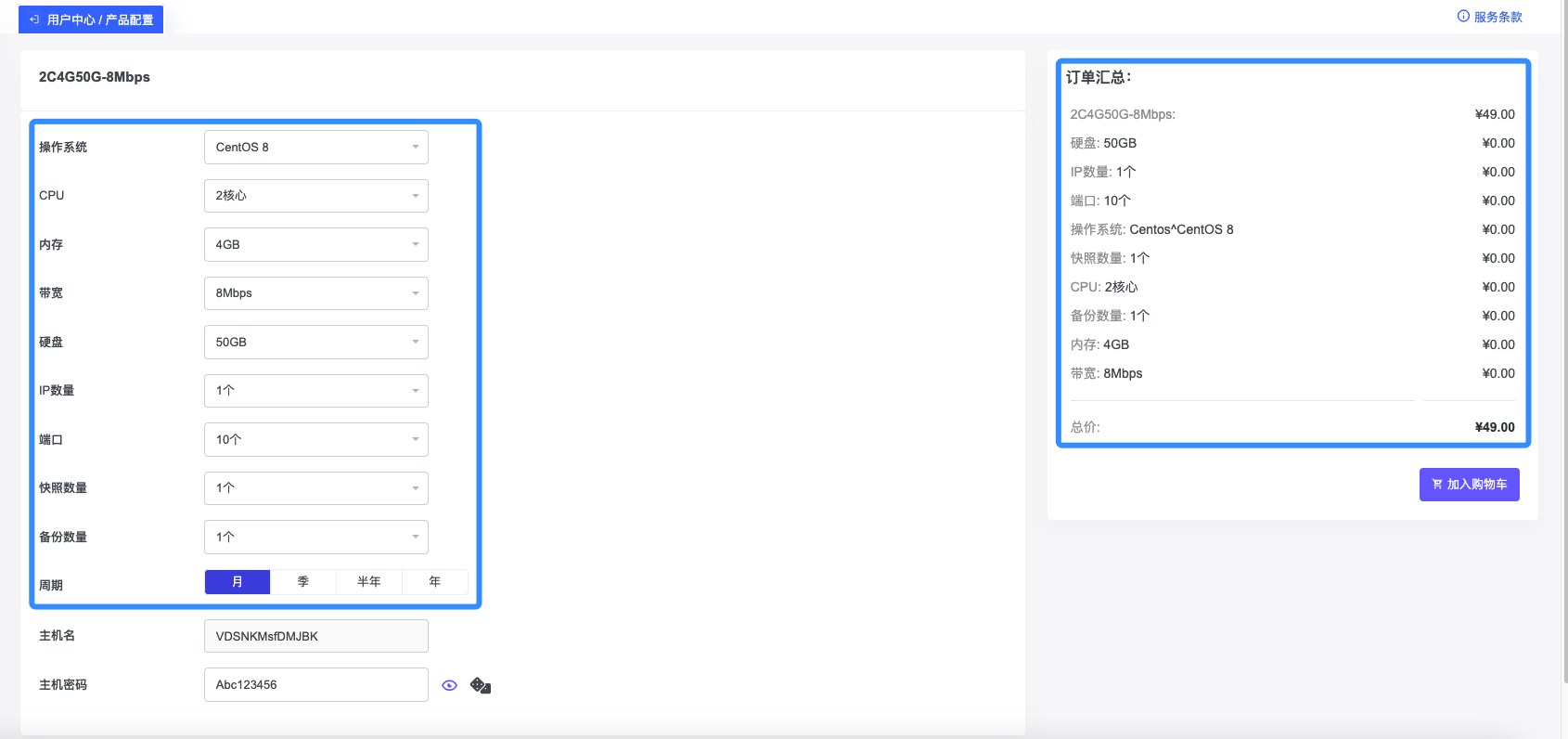
Task: Click the dice icon to generate random password
Action: 480,685
